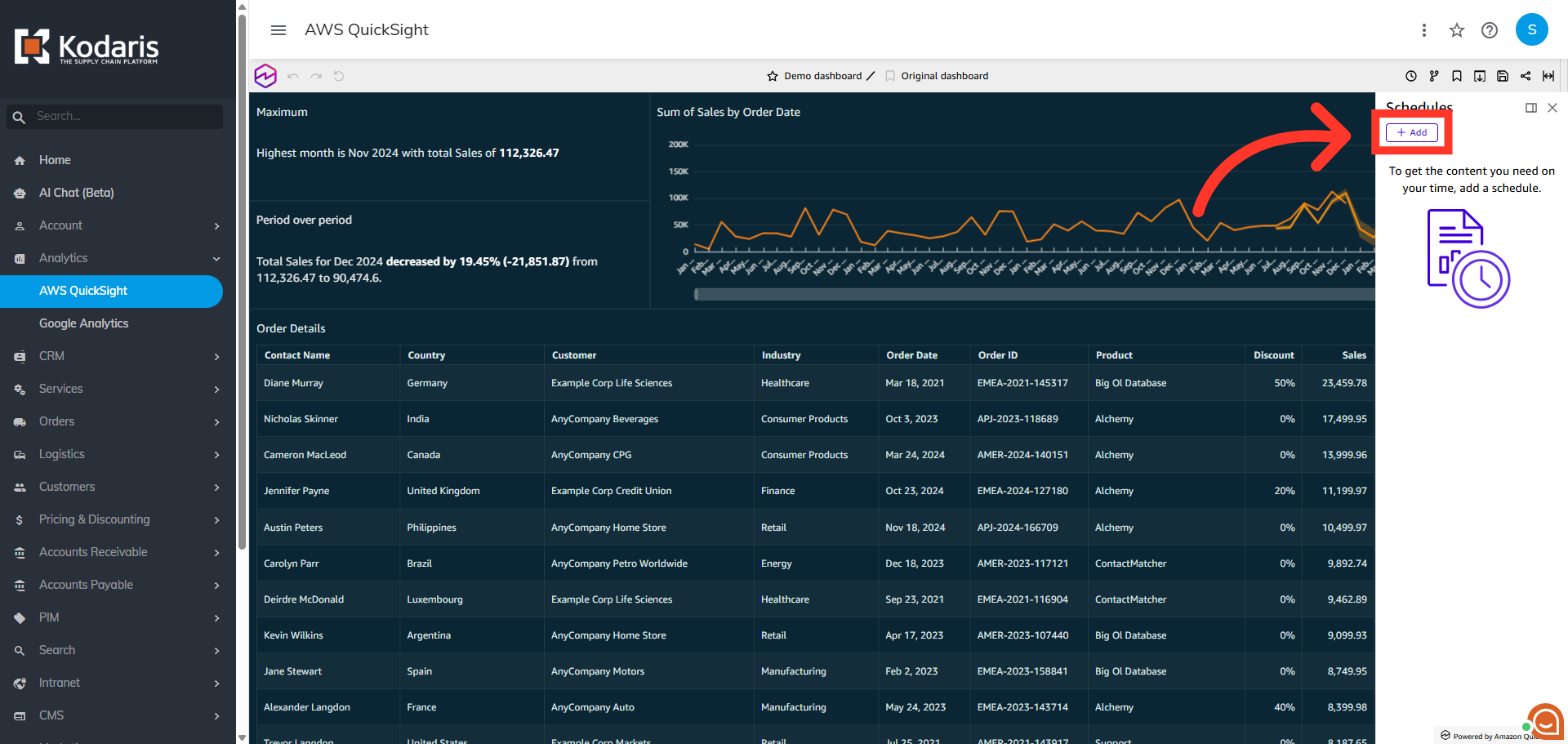Screen dimensions: 1568x744
Task: Select the Diane Murray cell
Action: pos(328,383)
